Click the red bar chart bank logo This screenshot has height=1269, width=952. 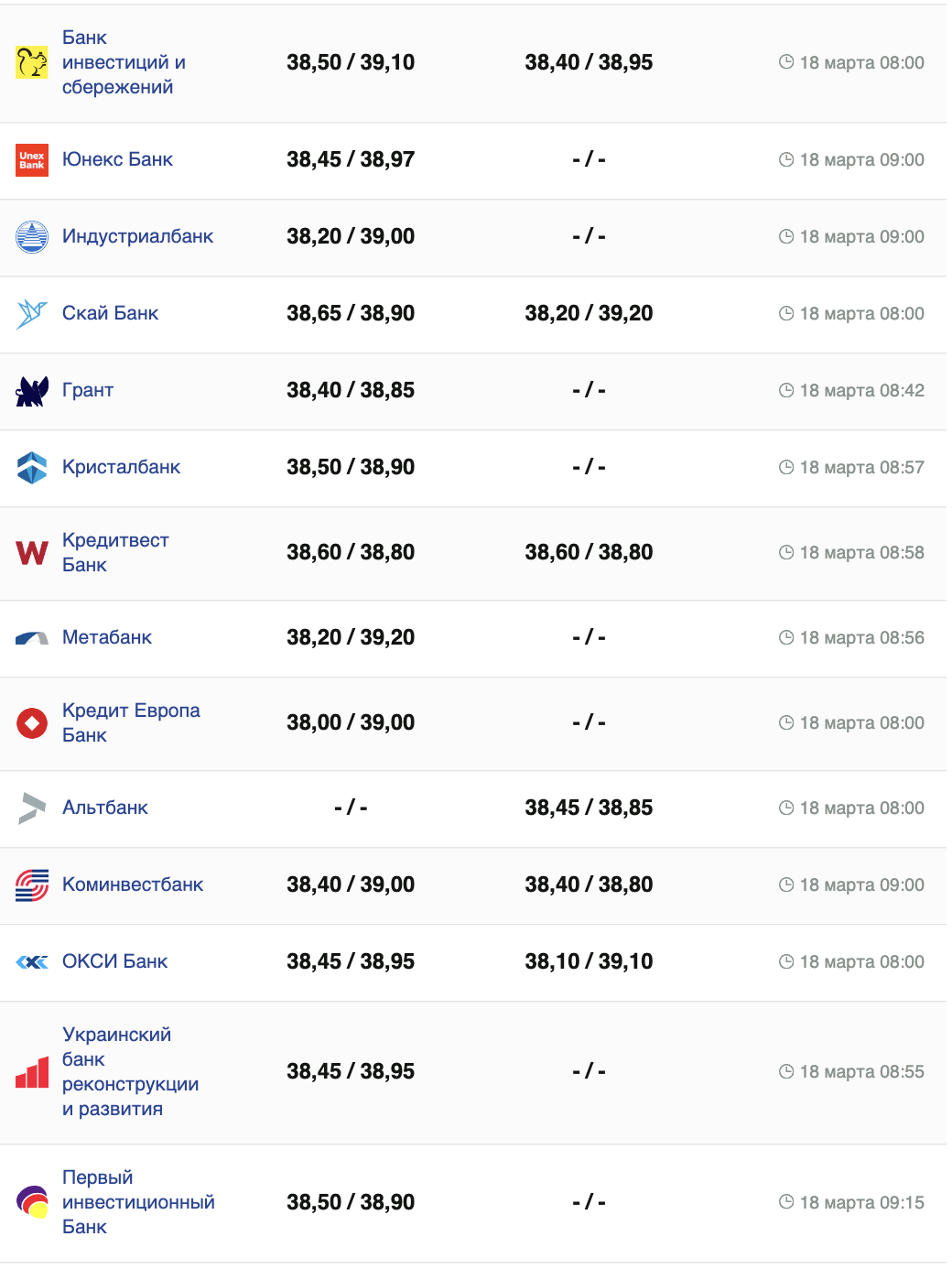coord(32,1072)
